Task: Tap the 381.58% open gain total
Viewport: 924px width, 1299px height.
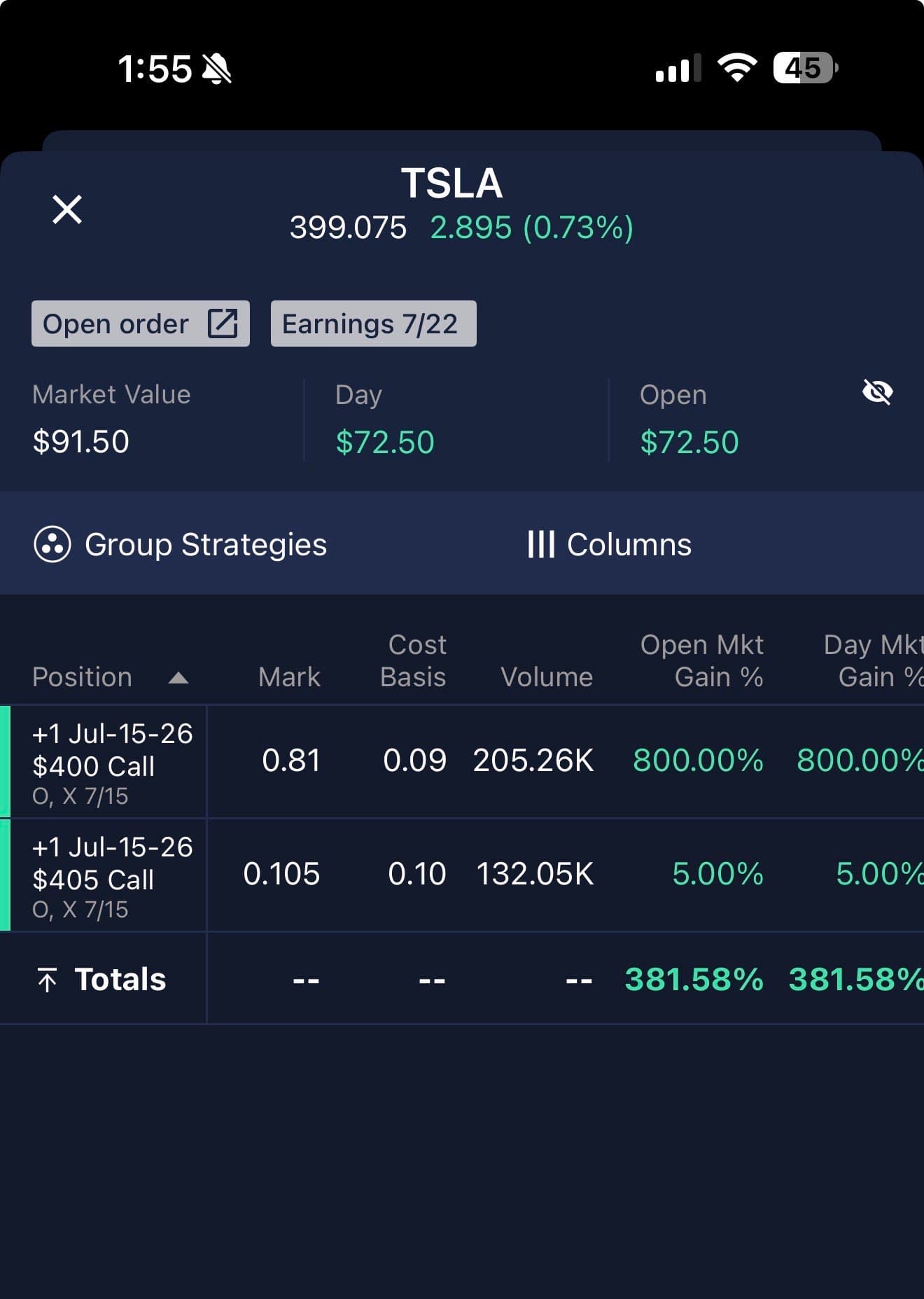Action: [x=694, y=979]
